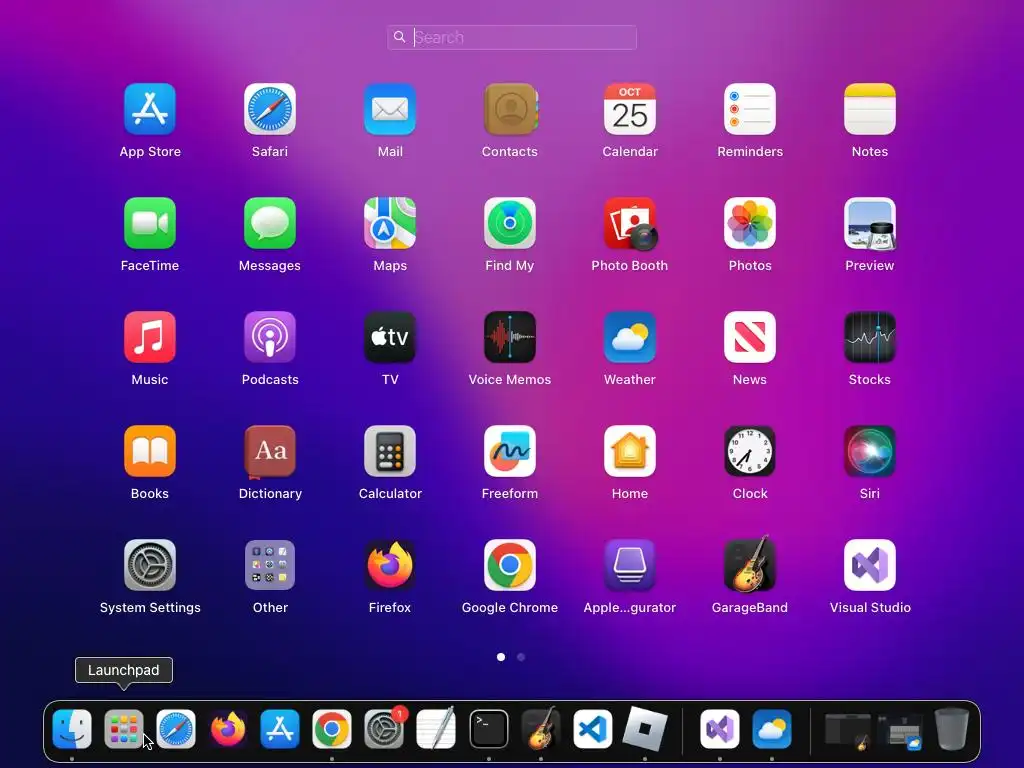Open the Mail app
This screenshot has height=768, width=1024.
390,109
